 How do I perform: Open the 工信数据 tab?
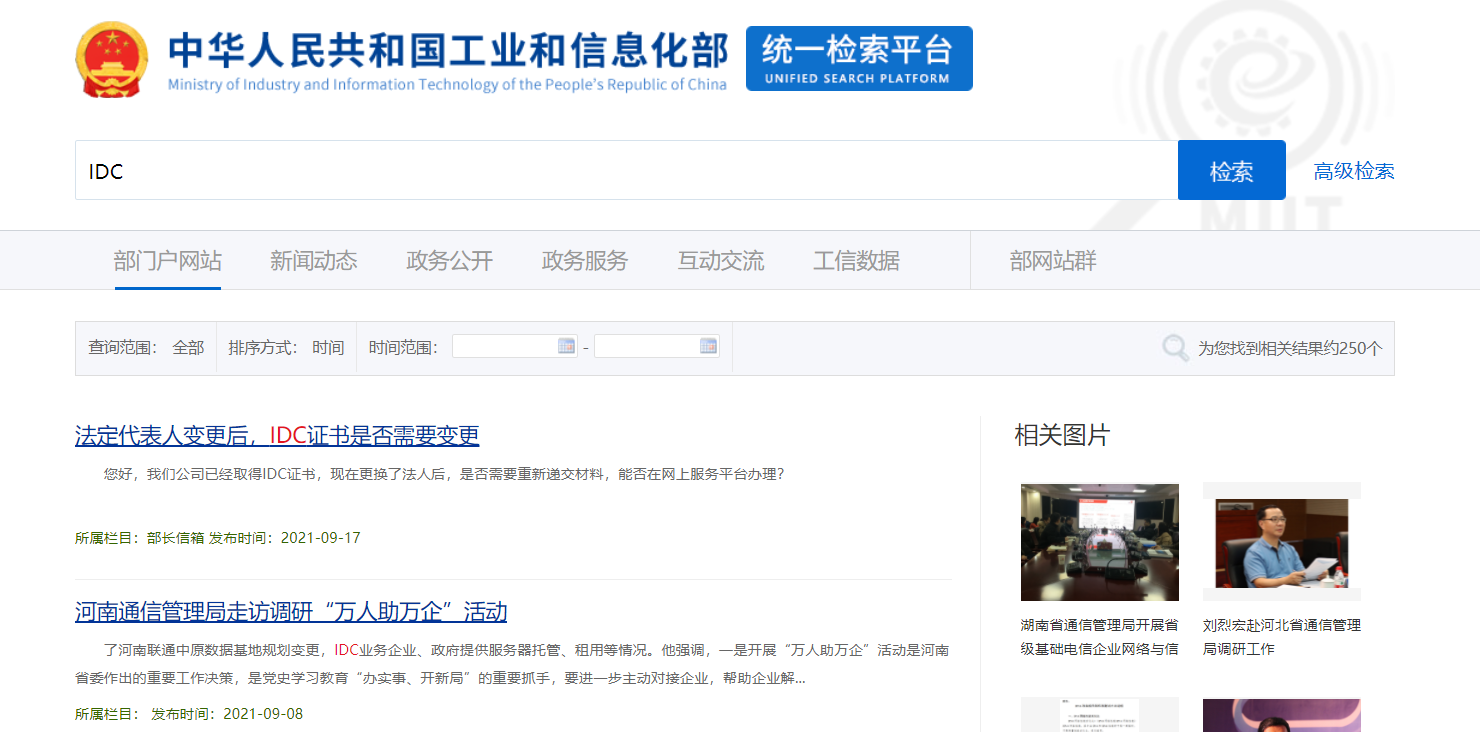click(x=856, y=261)
